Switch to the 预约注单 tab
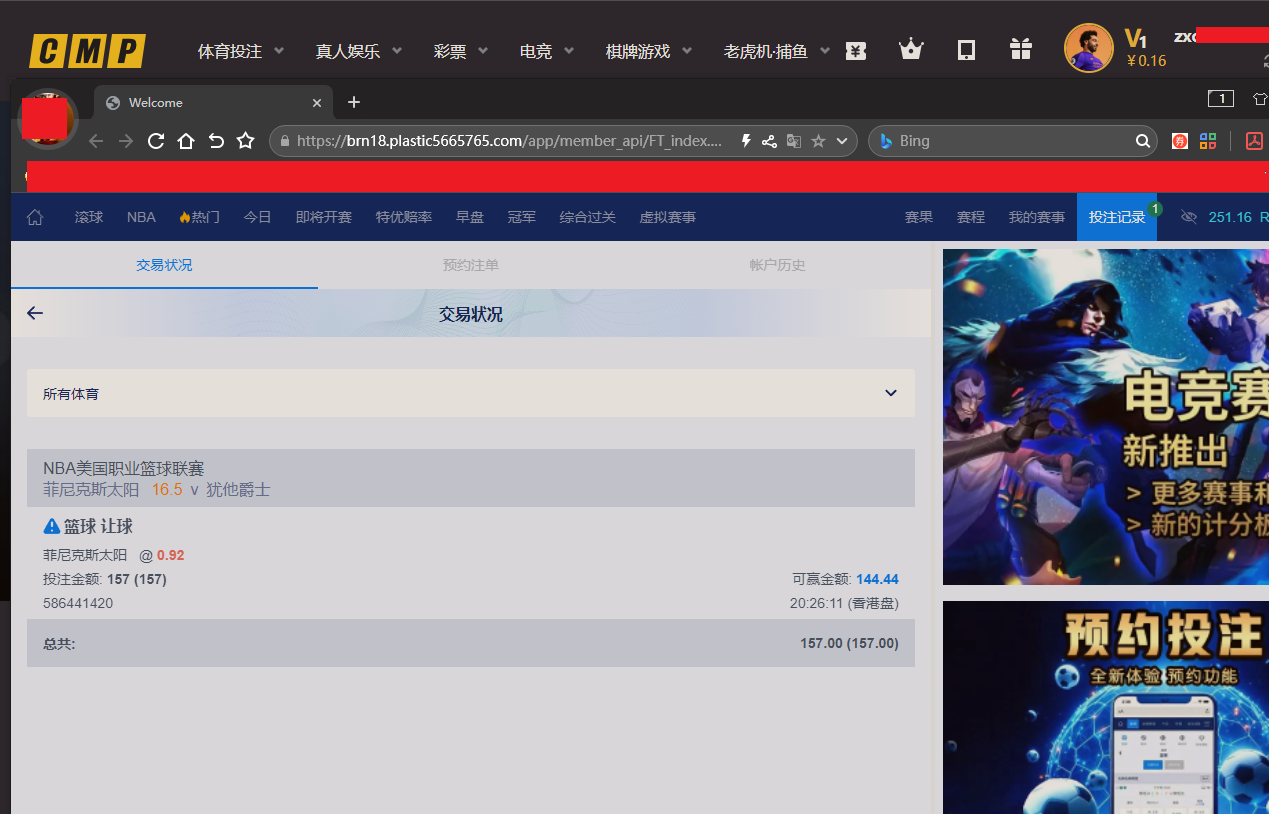 (471, 265)
